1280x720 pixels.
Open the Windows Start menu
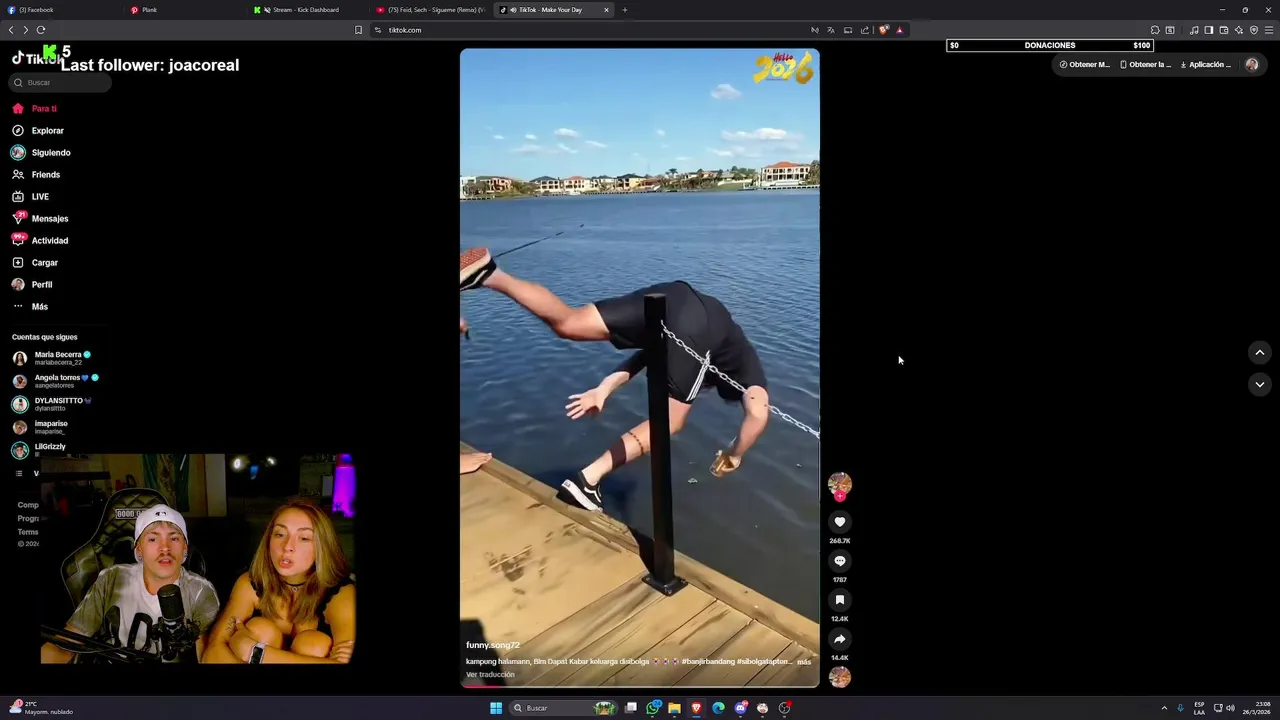click(x=496, y=708)
